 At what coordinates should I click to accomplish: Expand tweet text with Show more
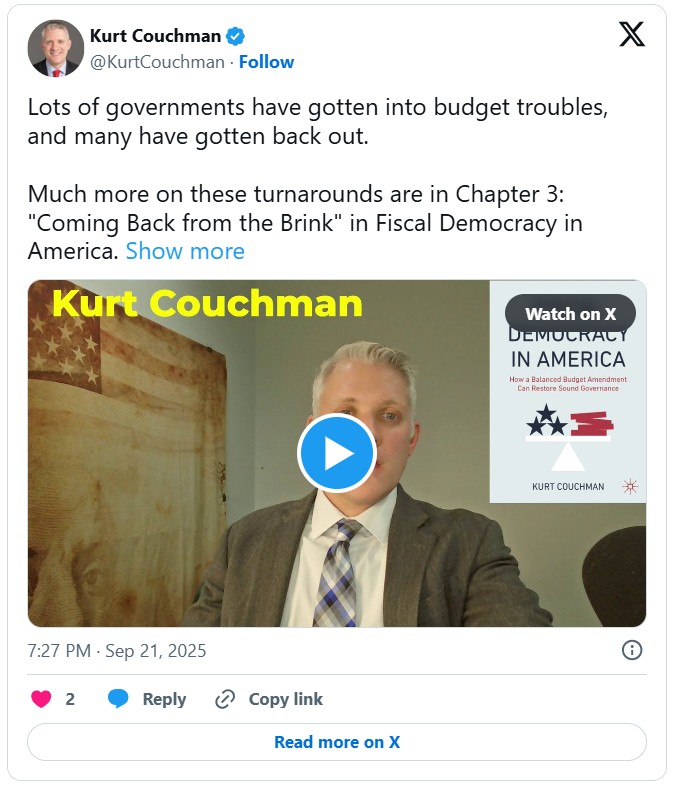click(185, 251)
